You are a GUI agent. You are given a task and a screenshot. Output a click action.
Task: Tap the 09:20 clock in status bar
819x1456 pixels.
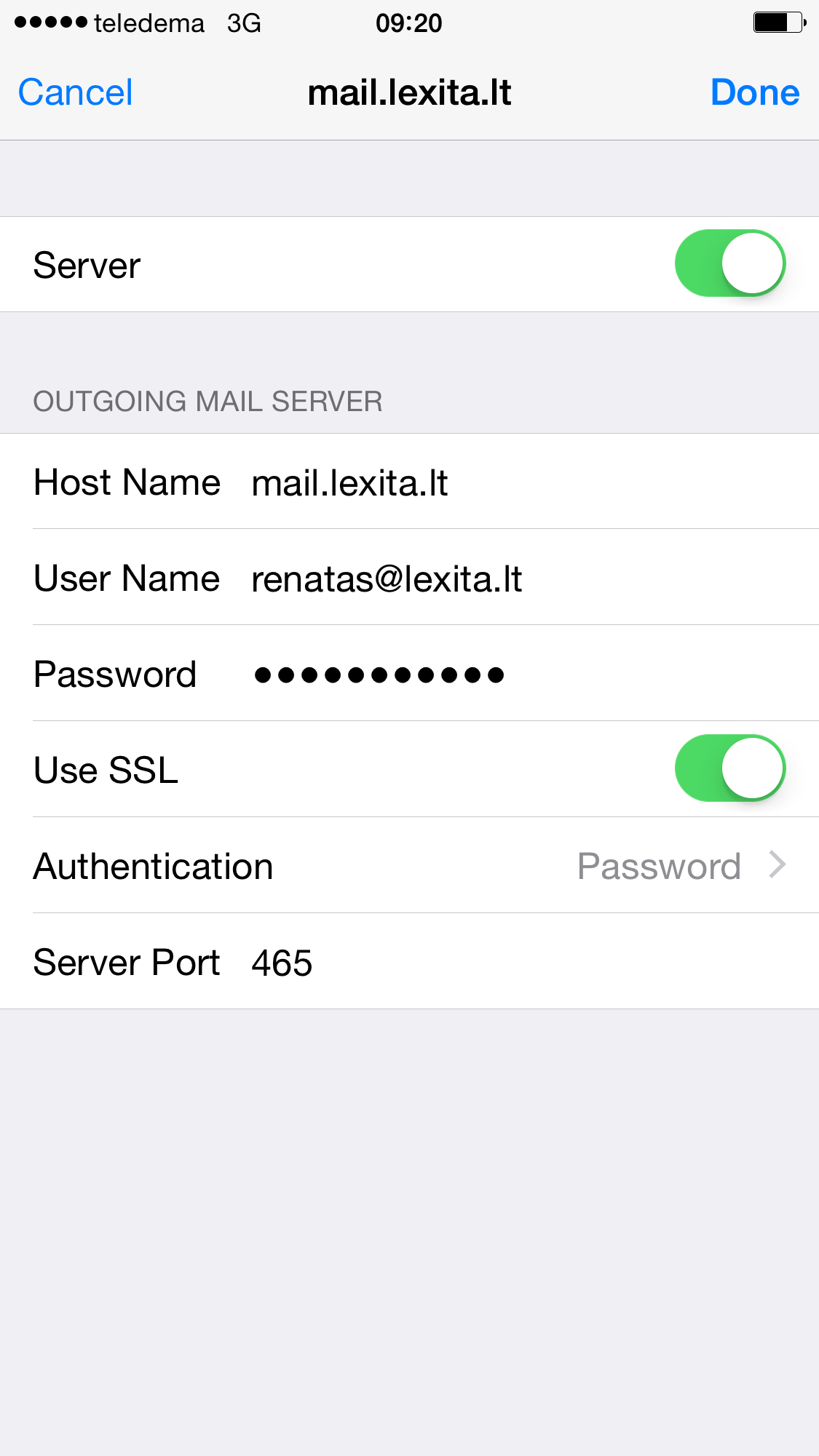(x=408, y=23)
